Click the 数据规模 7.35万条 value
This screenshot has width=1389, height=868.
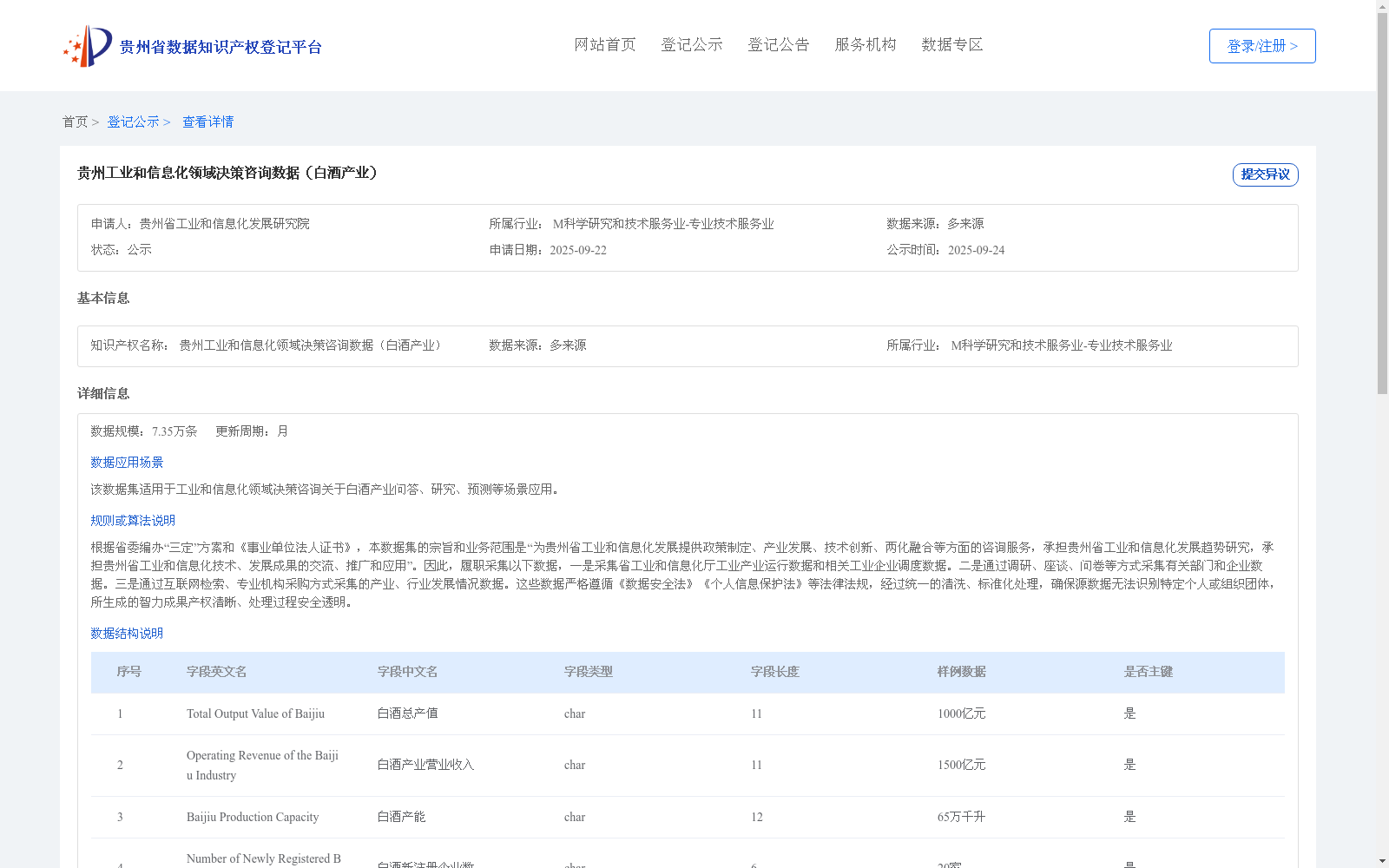174,431
